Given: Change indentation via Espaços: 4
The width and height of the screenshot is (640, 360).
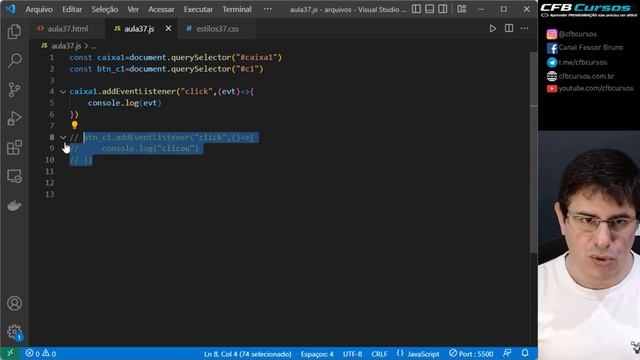Looking at the screenshot, I should 317,354.
